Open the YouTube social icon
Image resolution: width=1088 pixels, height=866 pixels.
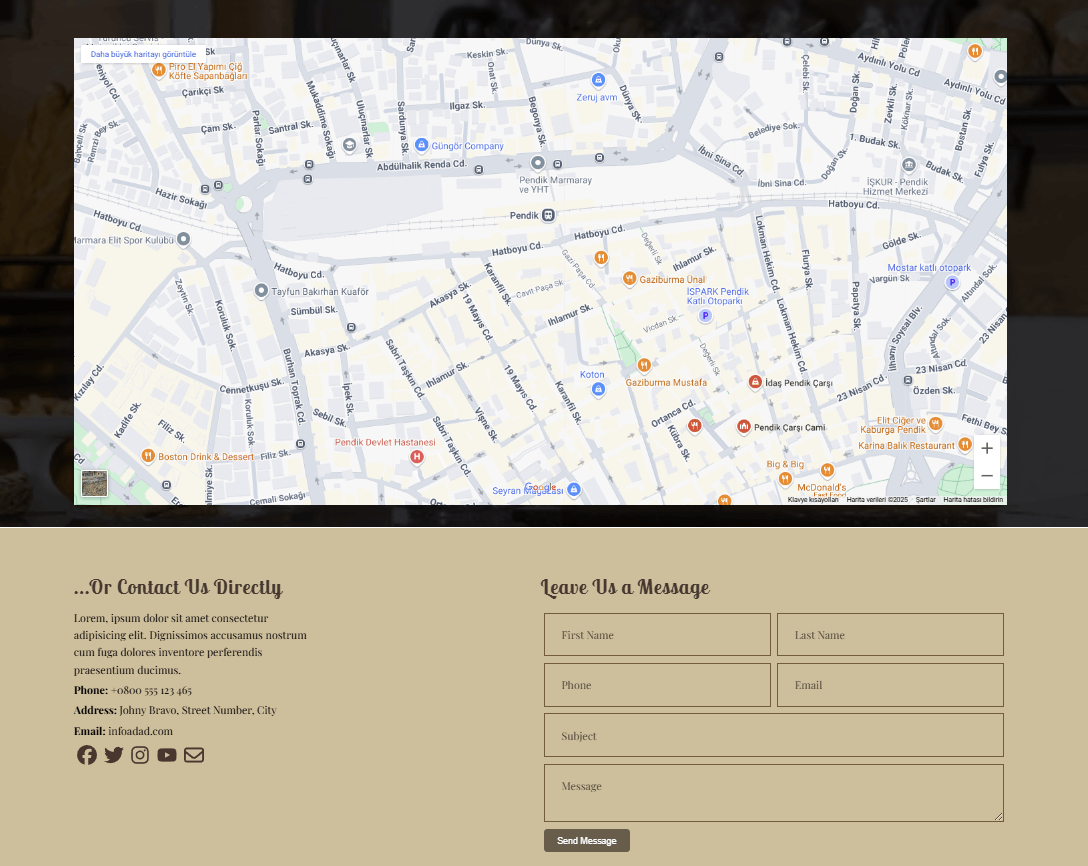pos(167,755)
